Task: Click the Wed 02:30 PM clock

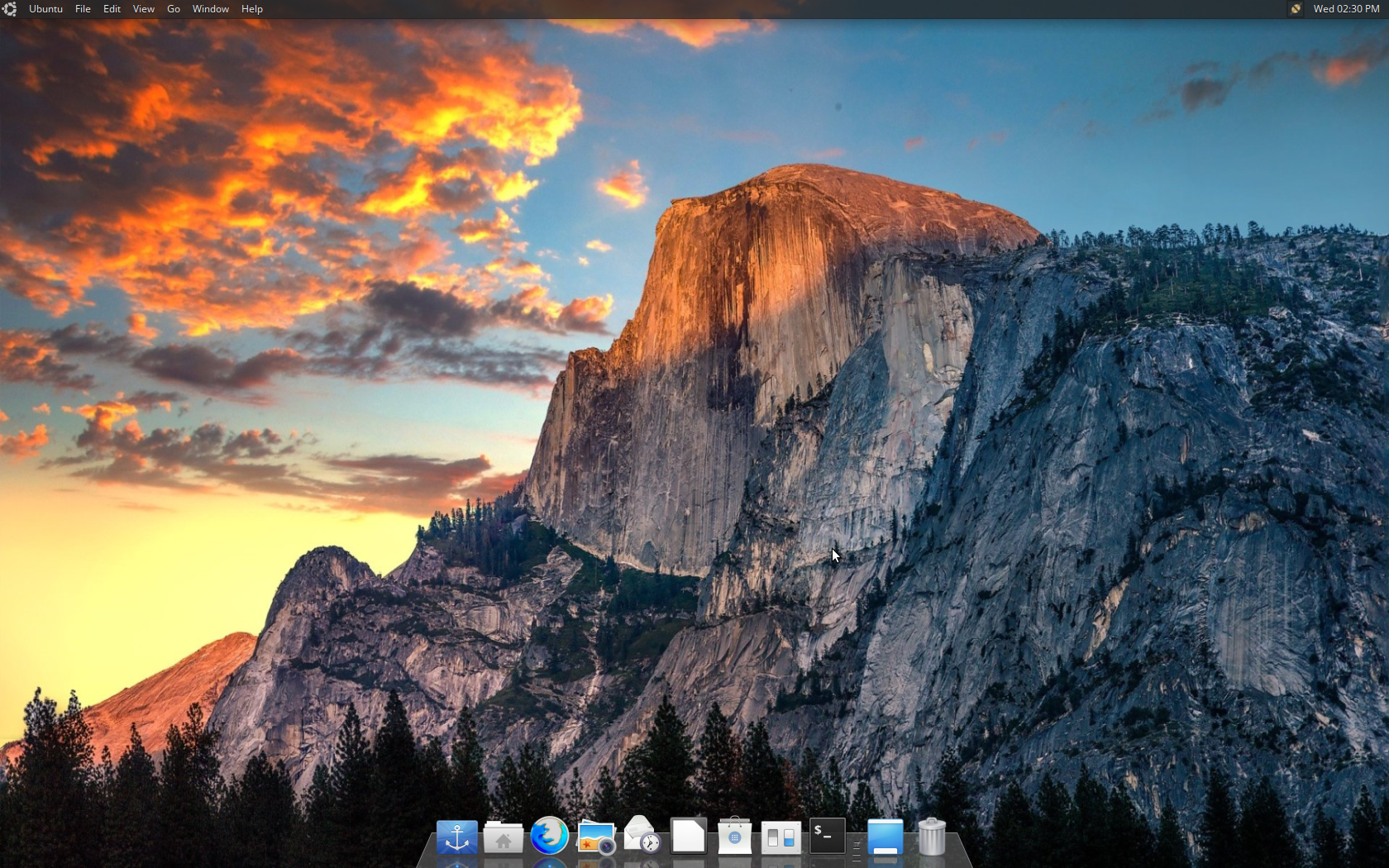Action: point(1346,9)
